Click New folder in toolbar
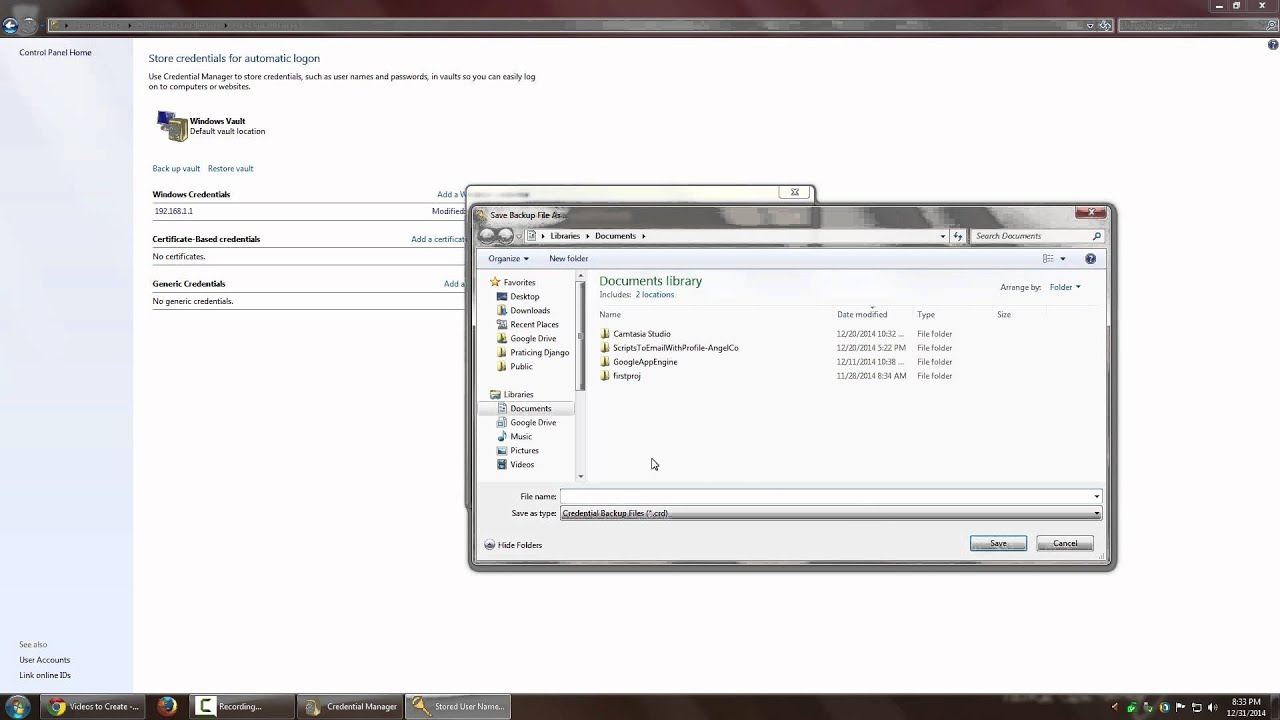Image resolution: width=1280 pixels, height=720 pixels. [568, 258]
